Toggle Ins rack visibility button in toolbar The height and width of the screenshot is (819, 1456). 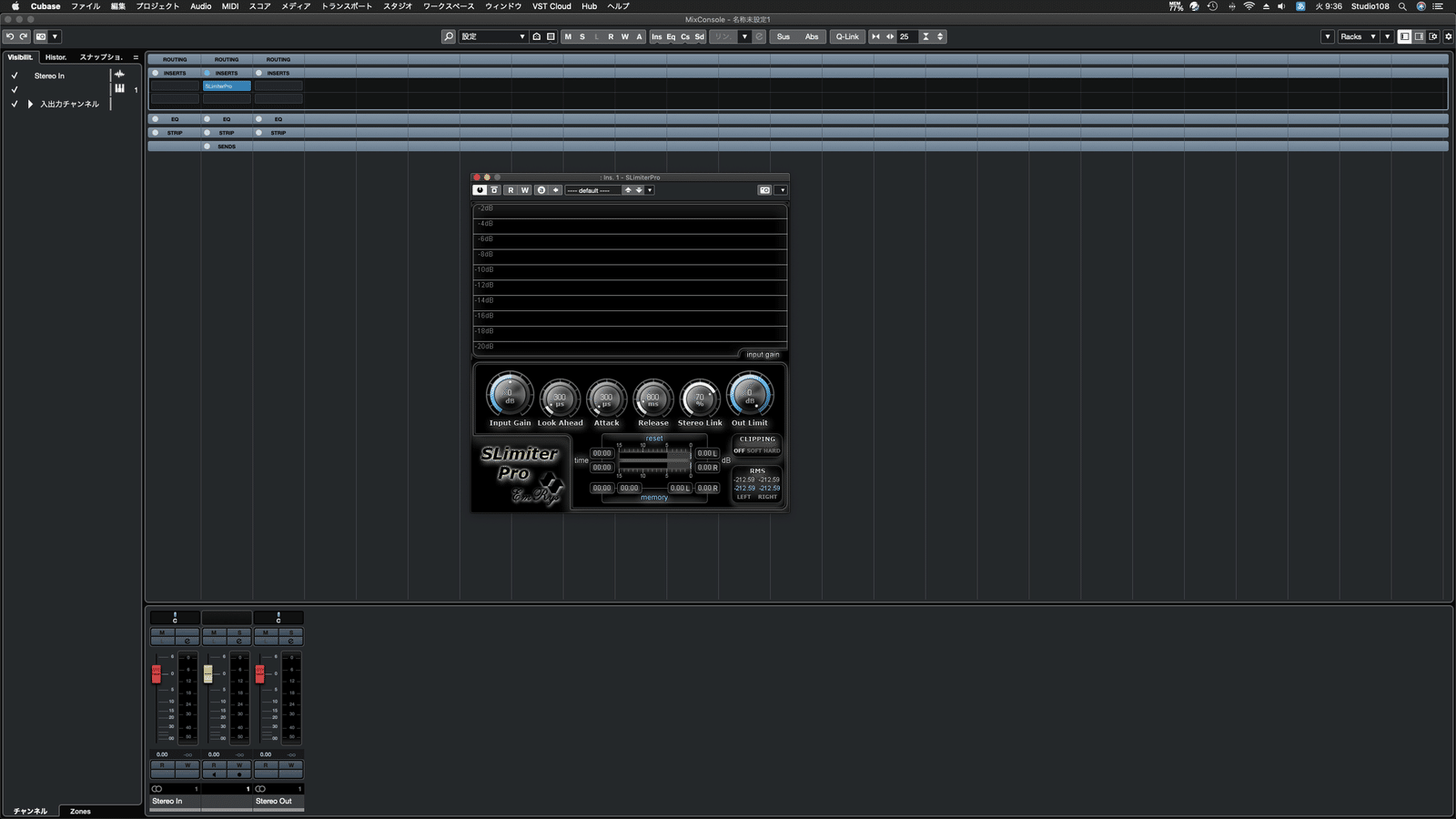coord(657,36)
